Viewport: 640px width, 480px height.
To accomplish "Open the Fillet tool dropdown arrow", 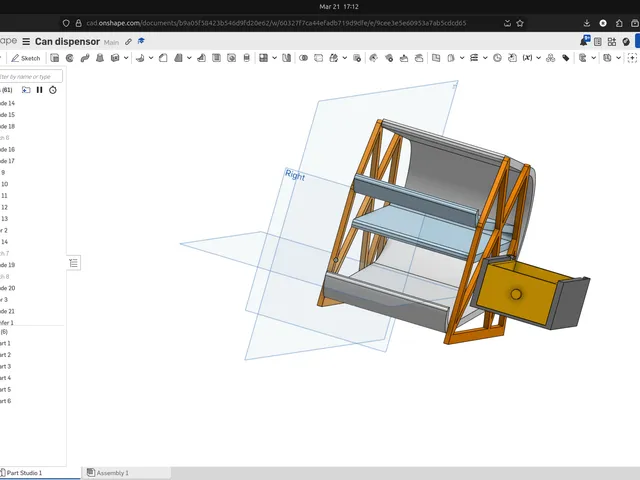I will (x=151, y=58).
